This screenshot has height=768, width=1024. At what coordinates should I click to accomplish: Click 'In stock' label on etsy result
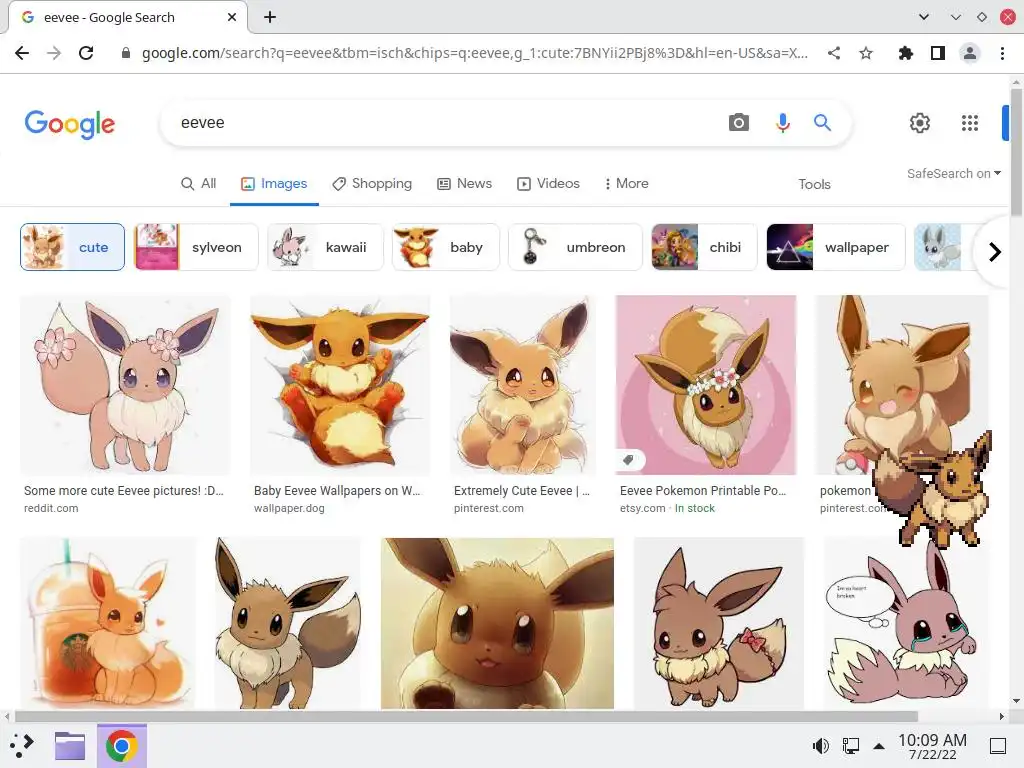[695, 508]
